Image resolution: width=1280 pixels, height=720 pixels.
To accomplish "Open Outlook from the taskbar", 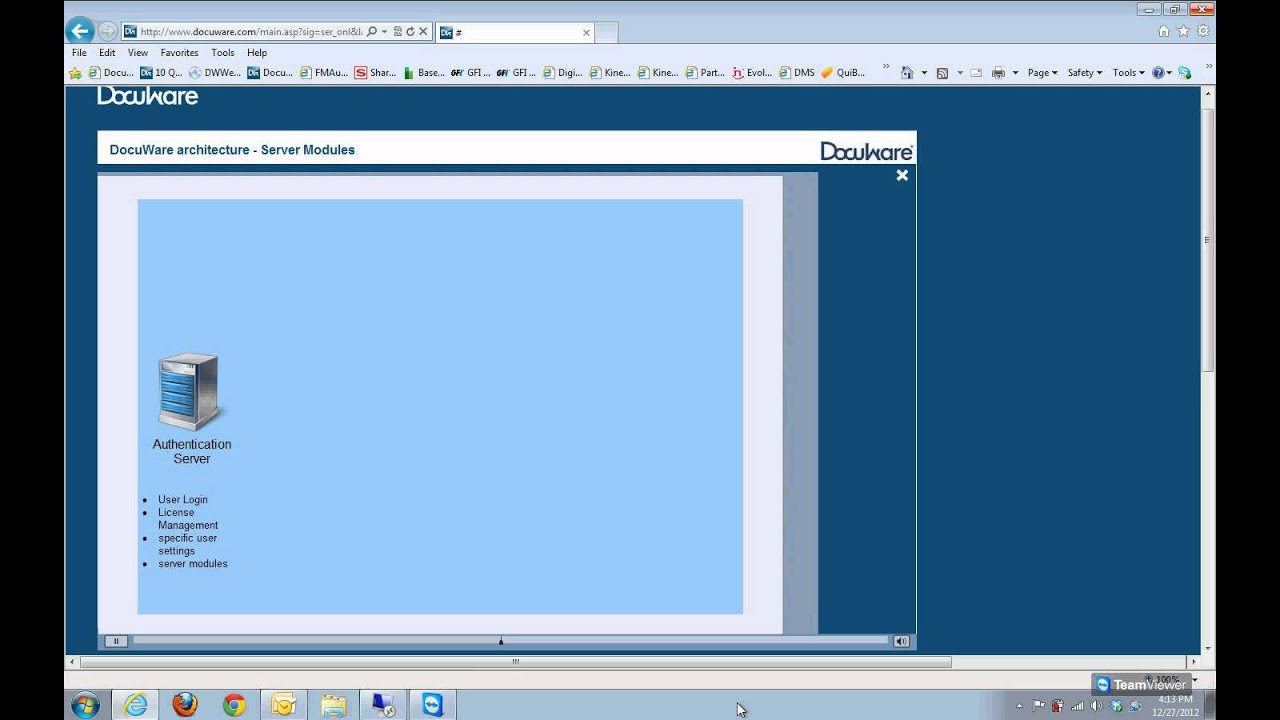I will [x=283, y=705].
